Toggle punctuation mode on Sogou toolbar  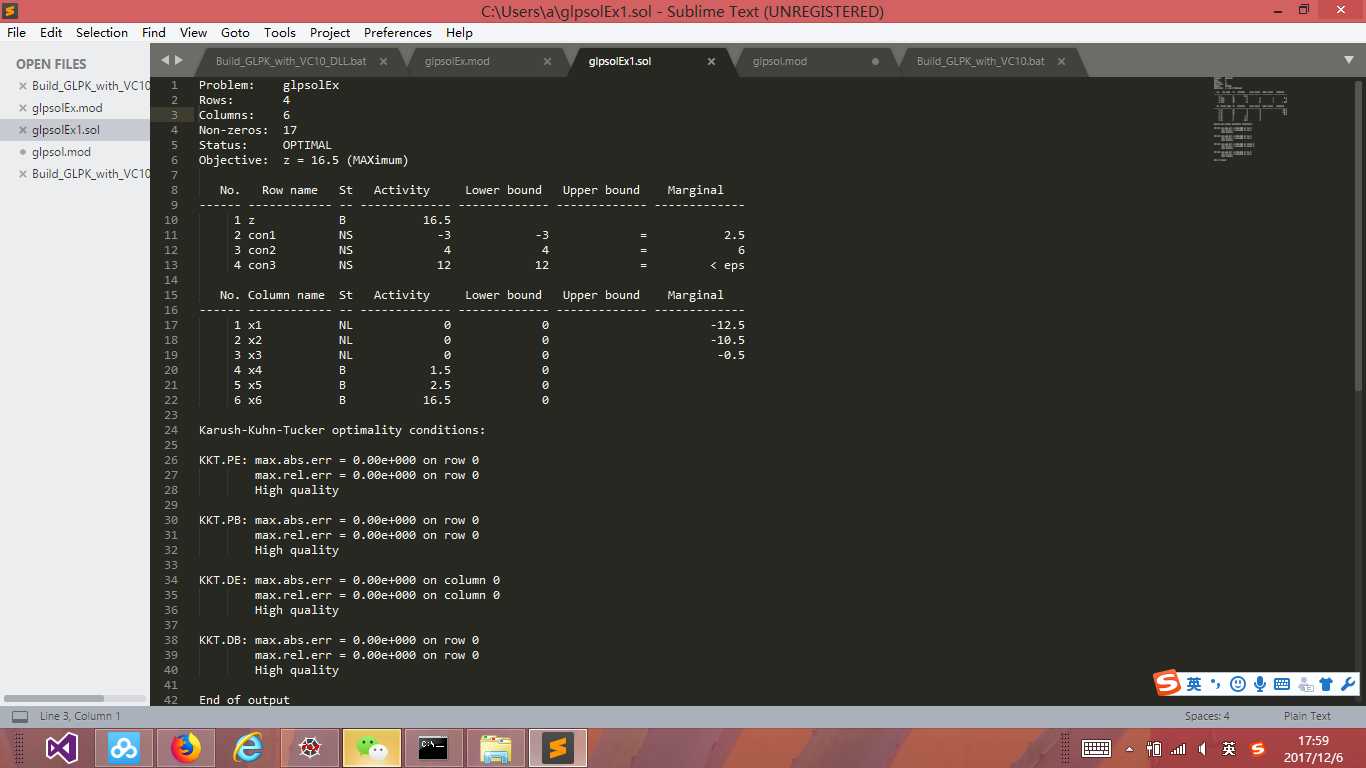[1215, 684]
